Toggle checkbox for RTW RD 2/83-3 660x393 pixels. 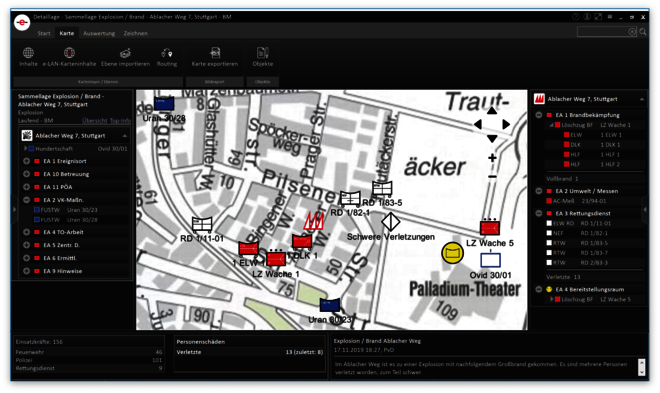[549, 263]
